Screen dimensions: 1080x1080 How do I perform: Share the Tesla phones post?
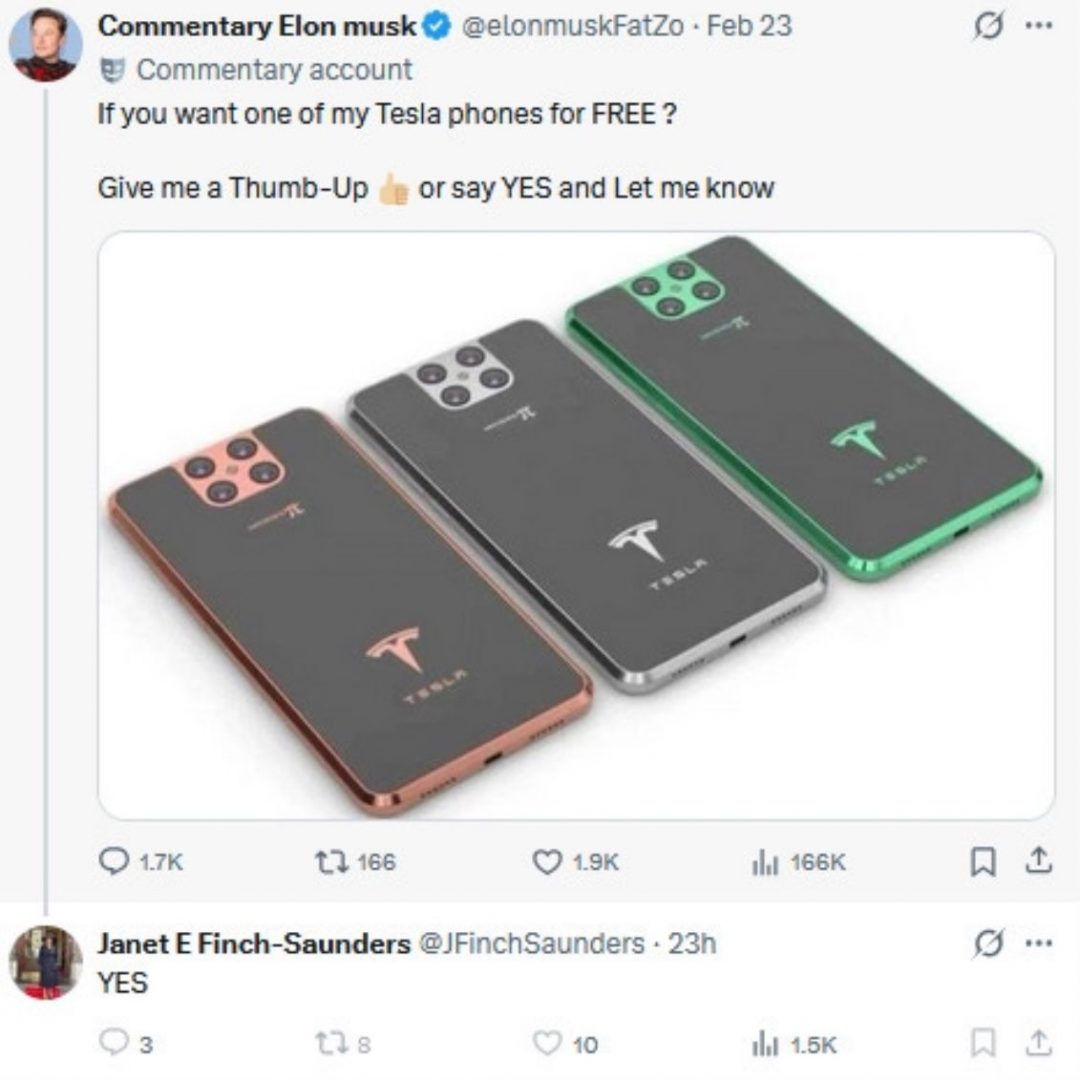[x=1040, y=860]
